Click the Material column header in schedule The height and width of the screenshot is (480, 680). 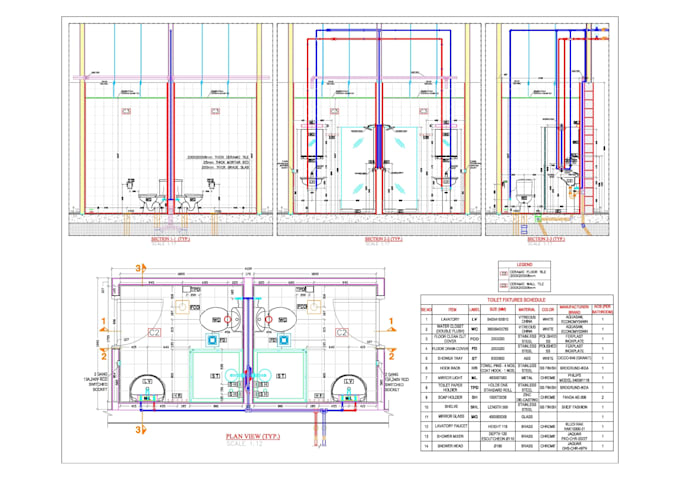[x=527, y=310]
